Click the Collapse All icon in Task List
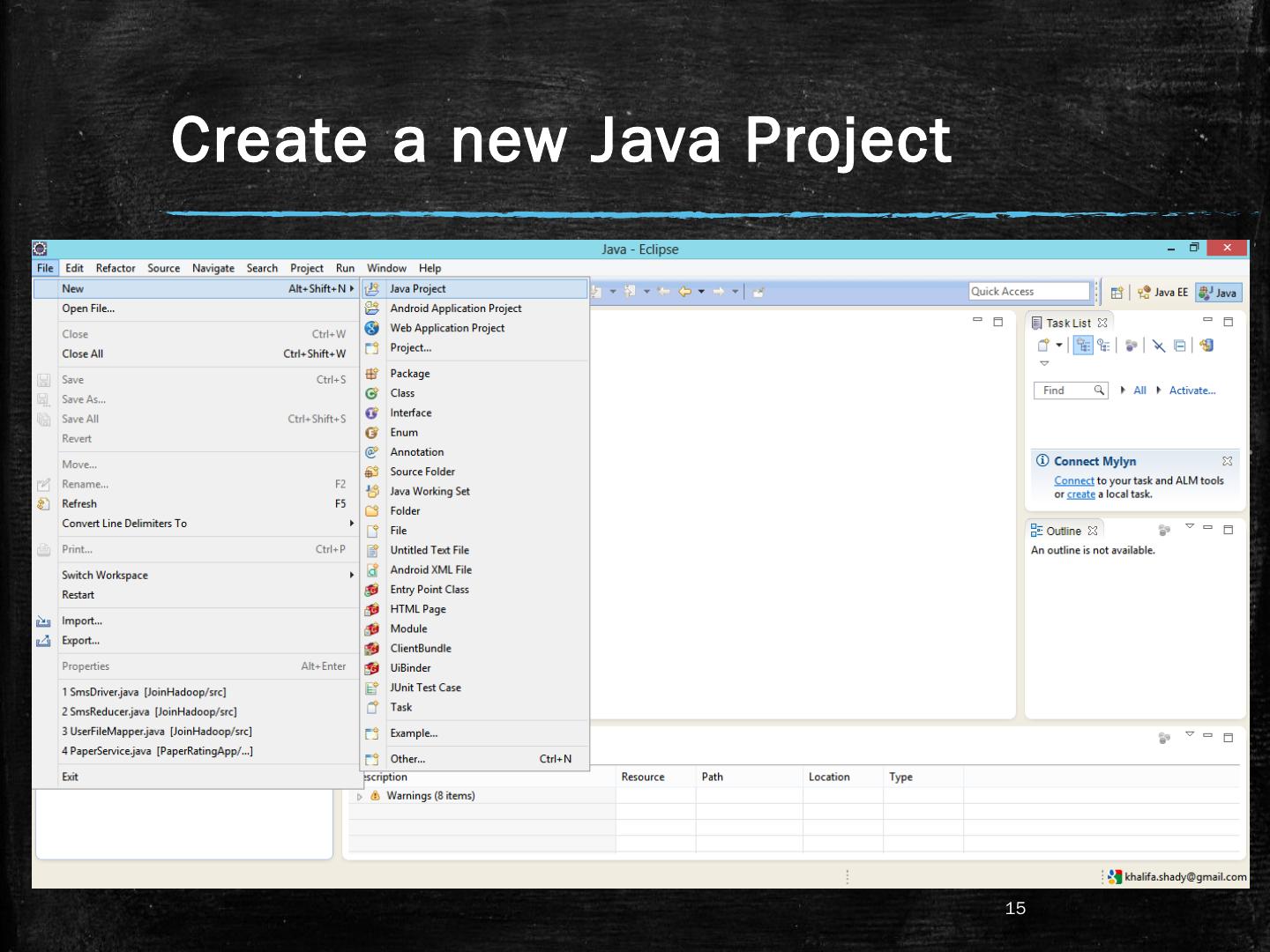 tap(1180, 346)
